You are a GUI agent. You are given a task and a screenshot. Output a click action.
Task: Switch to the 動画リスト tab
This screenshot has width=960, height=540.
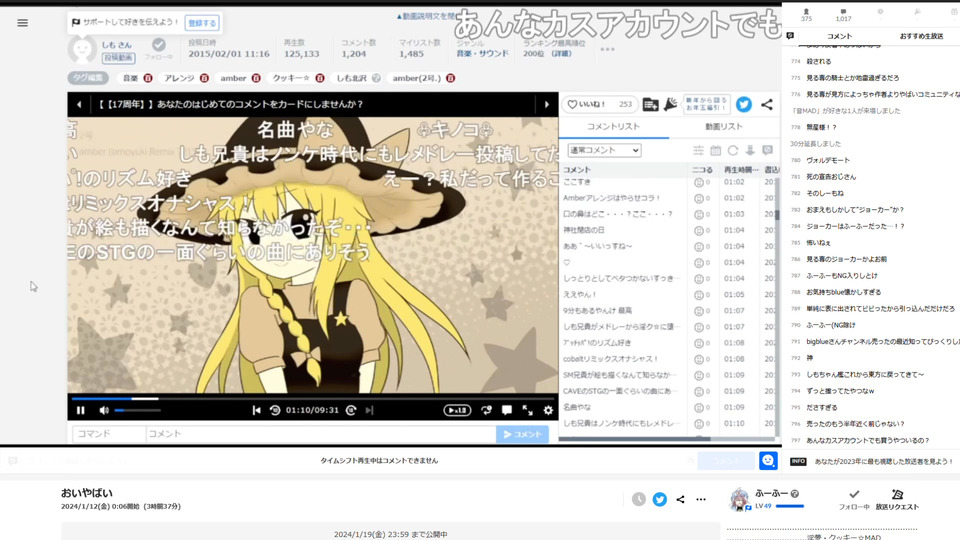[x=724, y=126]
